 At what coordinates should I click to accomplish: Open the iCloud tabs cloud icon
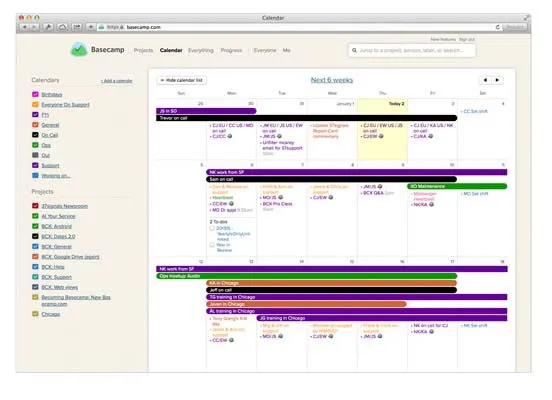[x=62, y=27]
